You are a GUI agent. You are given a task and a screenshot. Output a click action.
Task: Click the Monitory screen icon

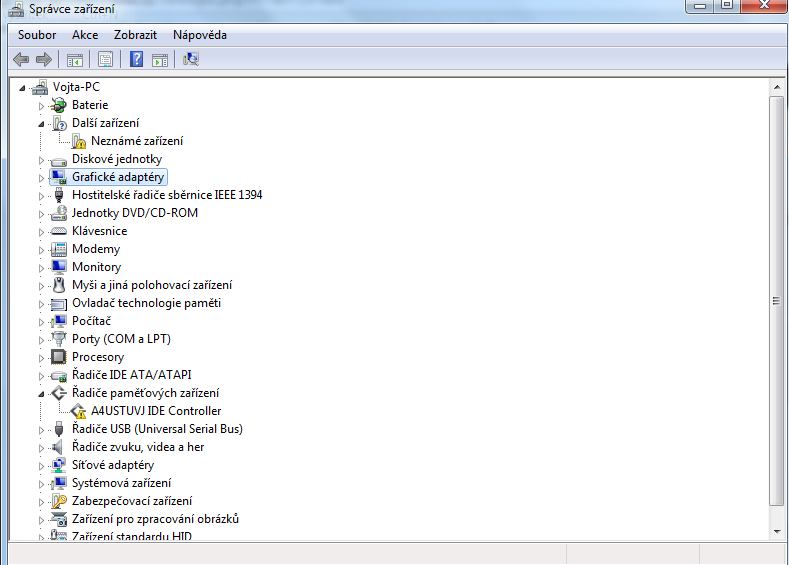[59, 267]
